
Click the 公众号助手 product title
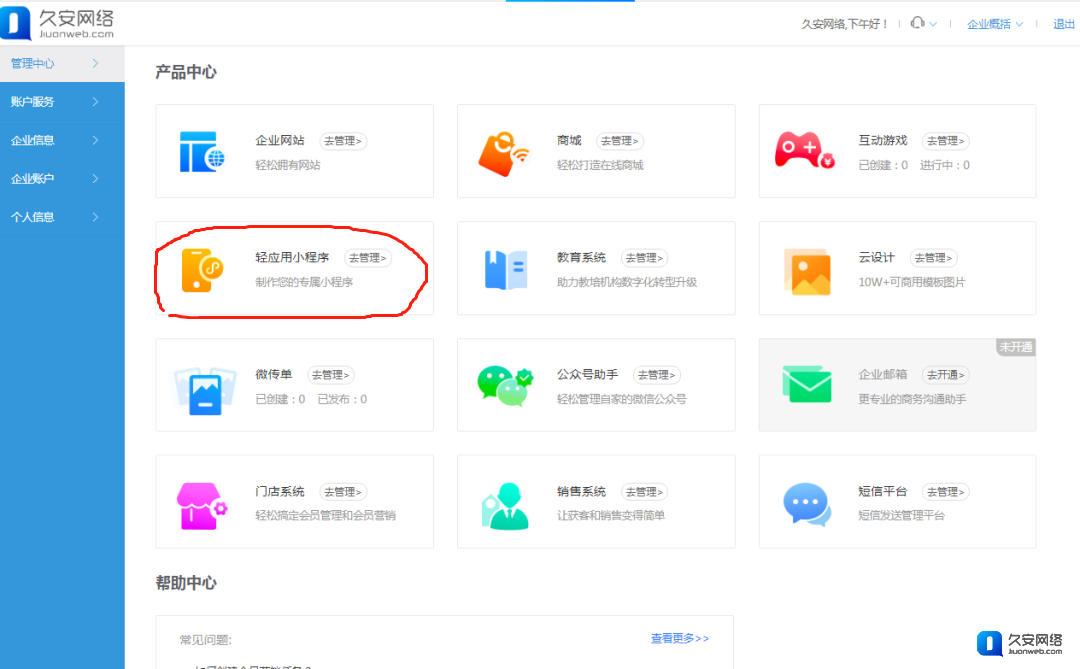coord(588,374)
